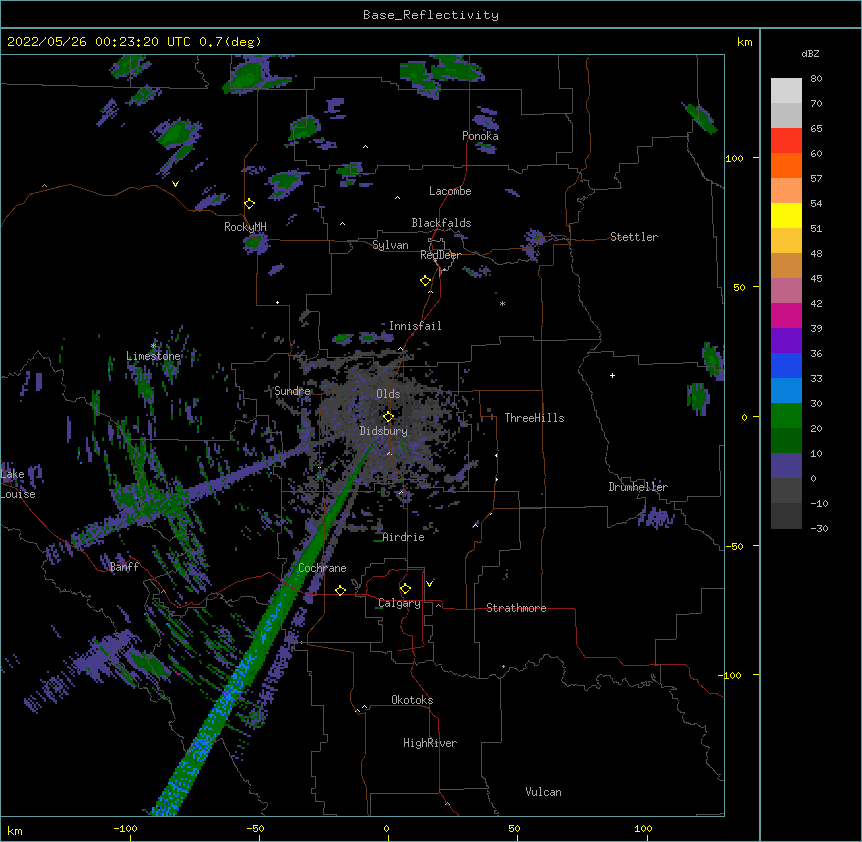Click the Drumheller label

click(638, 487)
